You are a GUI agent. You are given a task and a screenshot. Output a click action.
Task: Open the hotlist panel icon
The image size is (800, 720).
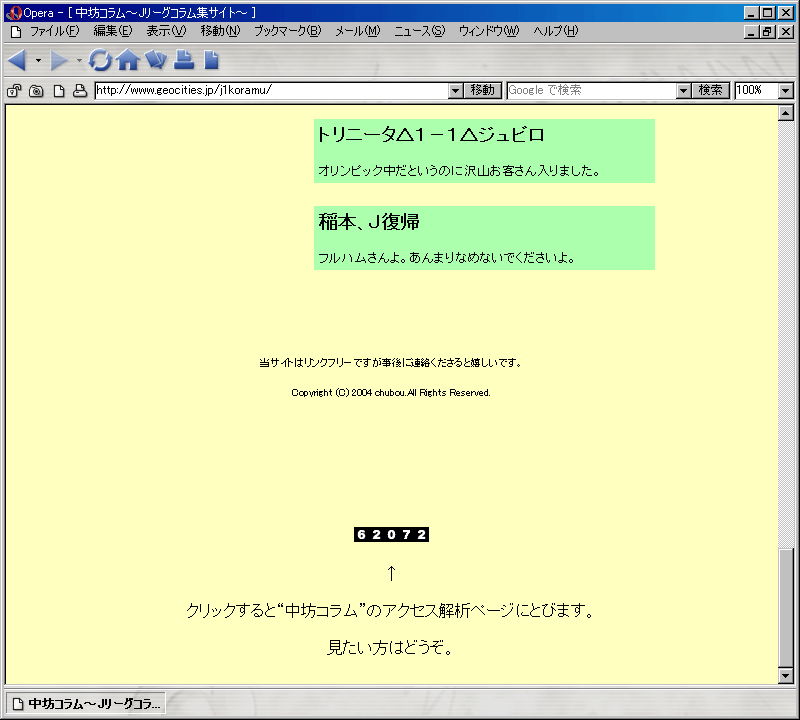tap(156, 60)
